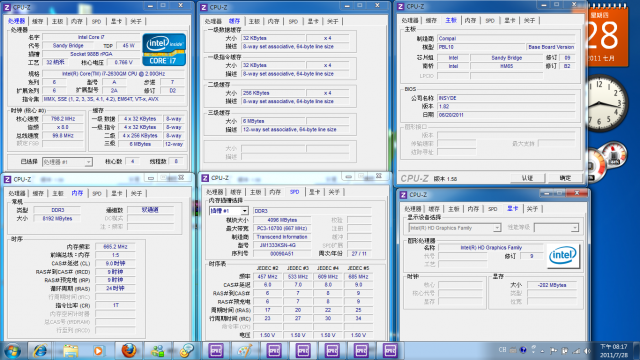Click the Intel Core i7 inside logo

tap(164, 49)
